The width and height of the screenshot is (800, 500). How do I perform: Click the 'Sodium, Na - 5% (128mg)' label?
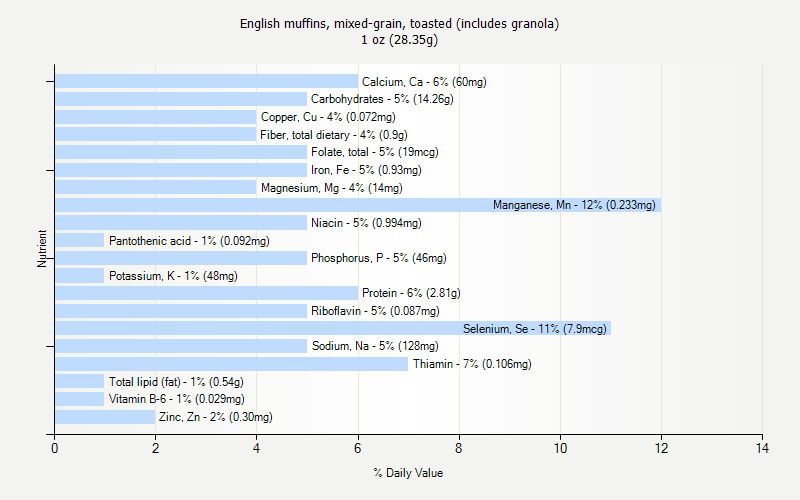(x=375, y=346)
